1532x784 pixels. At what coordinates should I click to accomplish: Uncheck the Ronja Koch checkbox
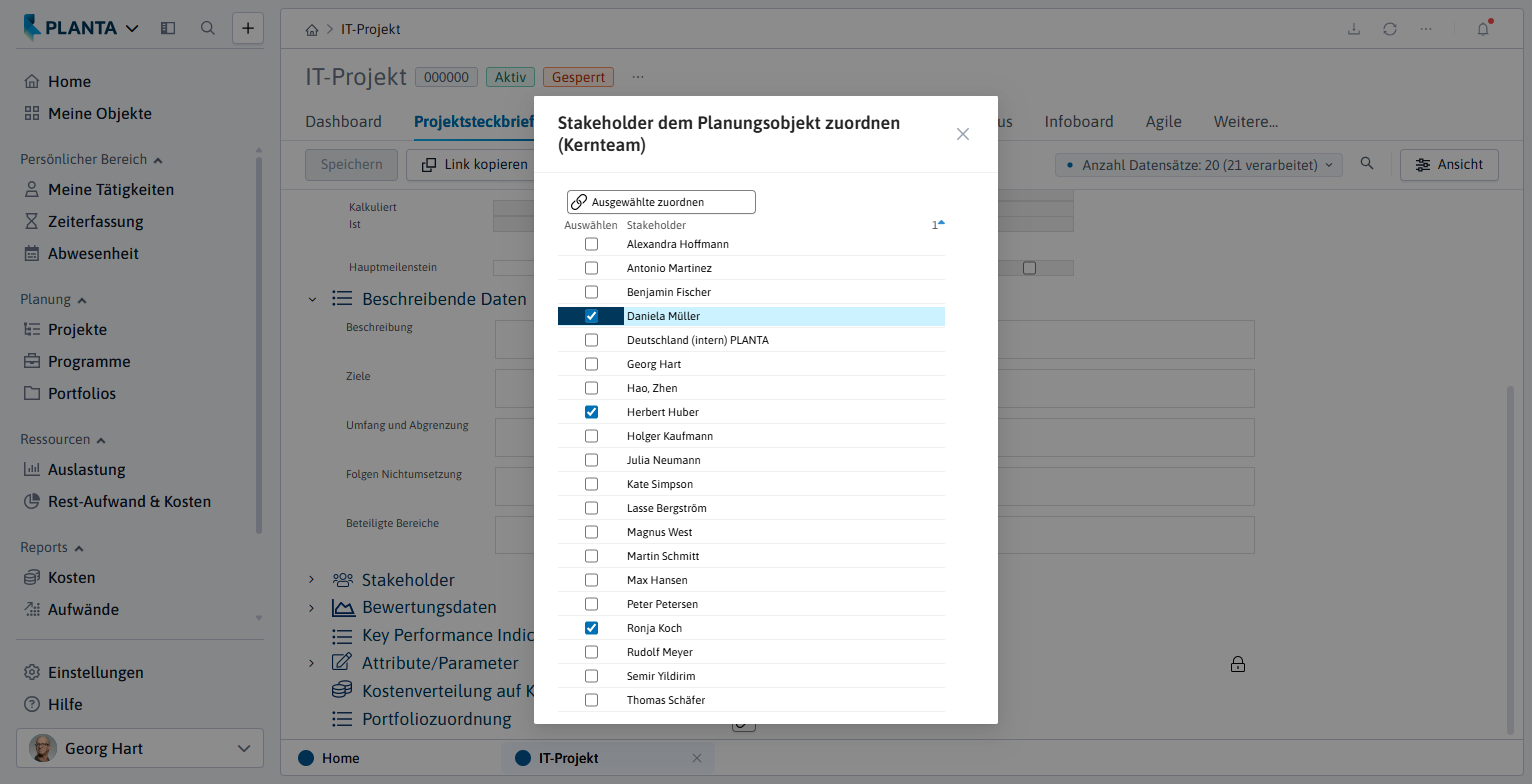point(591,628)
